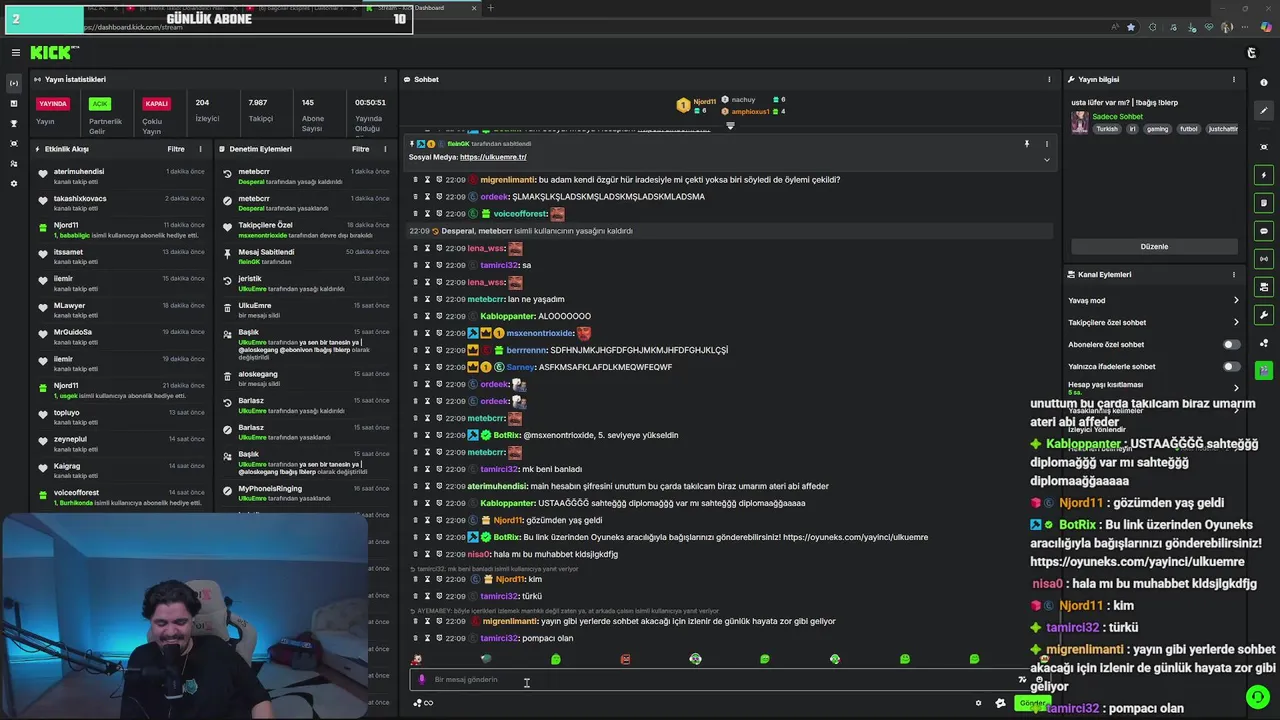Click the KAPALI multi-stream badge
1280x720 pixels.
click(156, 104)
